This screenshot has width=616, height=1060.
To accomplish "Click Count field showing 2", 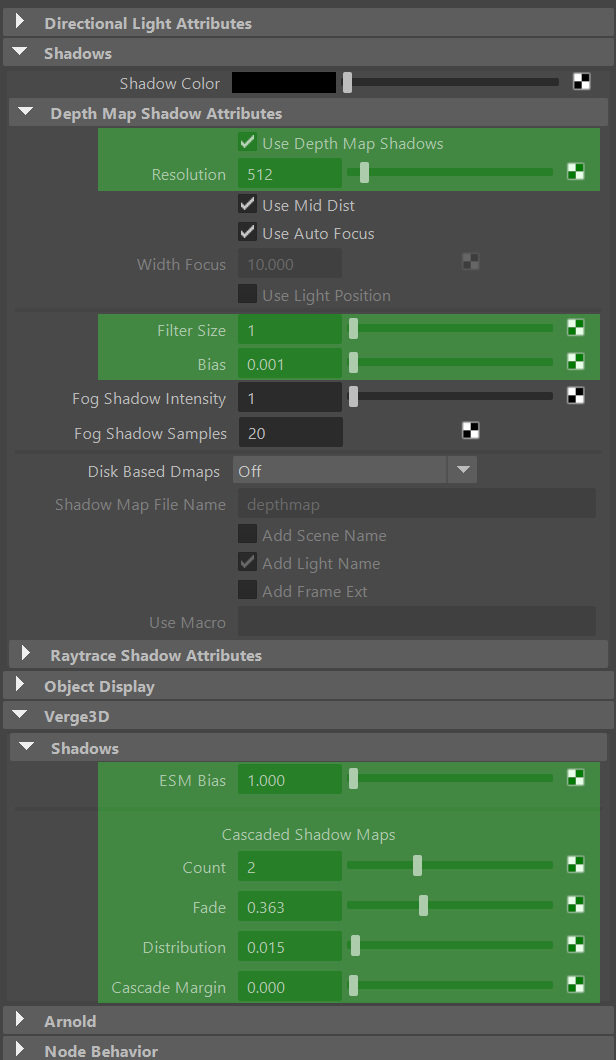I will pyautogui.click(x=290, y=867).
